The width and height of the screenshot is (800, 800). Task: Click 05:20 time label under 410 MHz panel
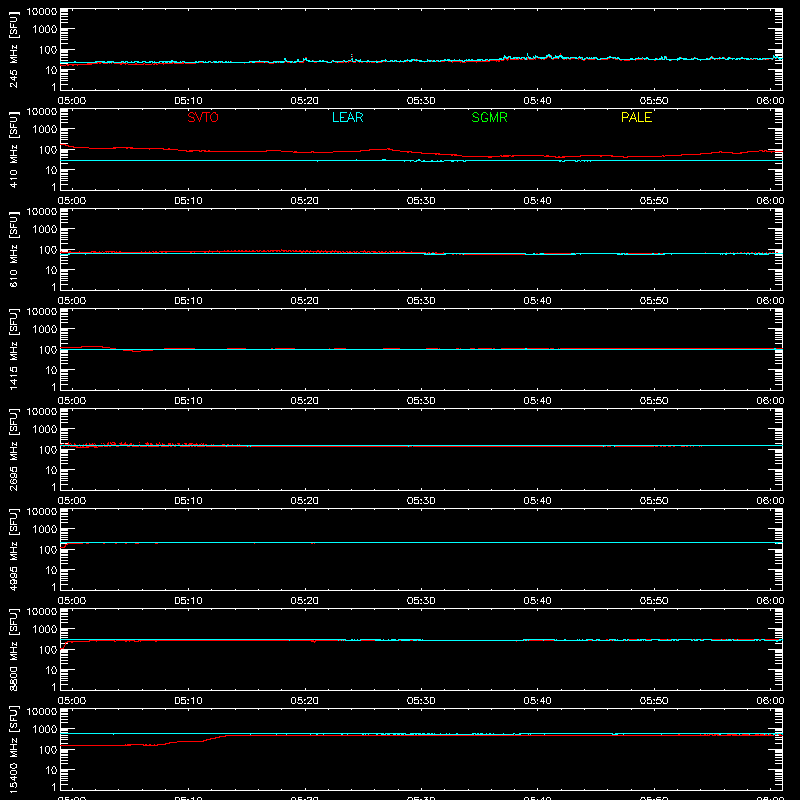(x=305, y=201)
